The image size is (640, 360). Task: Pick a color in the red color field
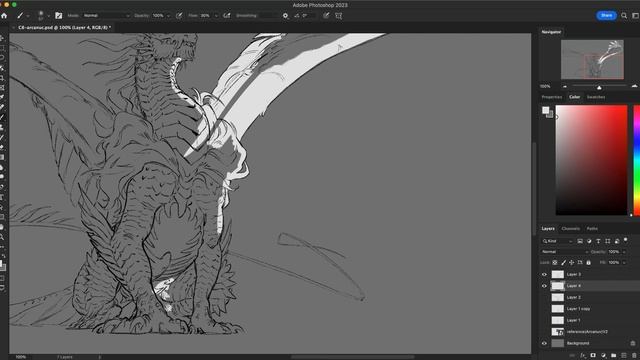(591, 160)
